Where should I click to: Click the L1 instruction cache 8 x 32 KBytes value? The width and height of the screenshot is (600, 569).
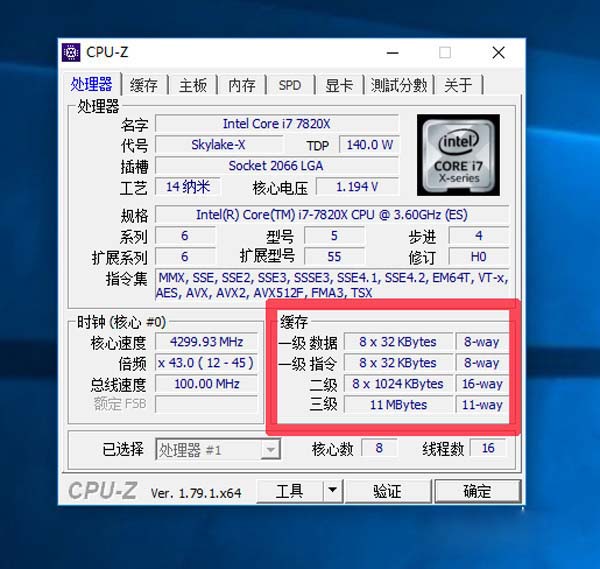(x=398, y=363)
